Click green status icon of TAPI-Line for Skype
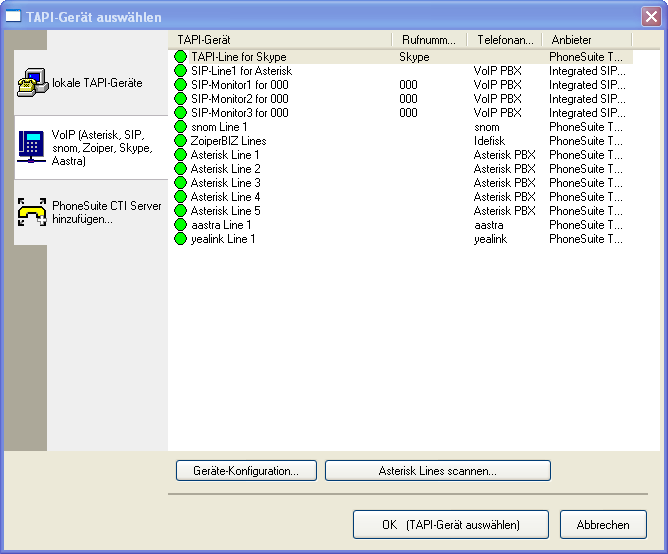The width and height of the screenshot is (668, 554). click(181, 57)
